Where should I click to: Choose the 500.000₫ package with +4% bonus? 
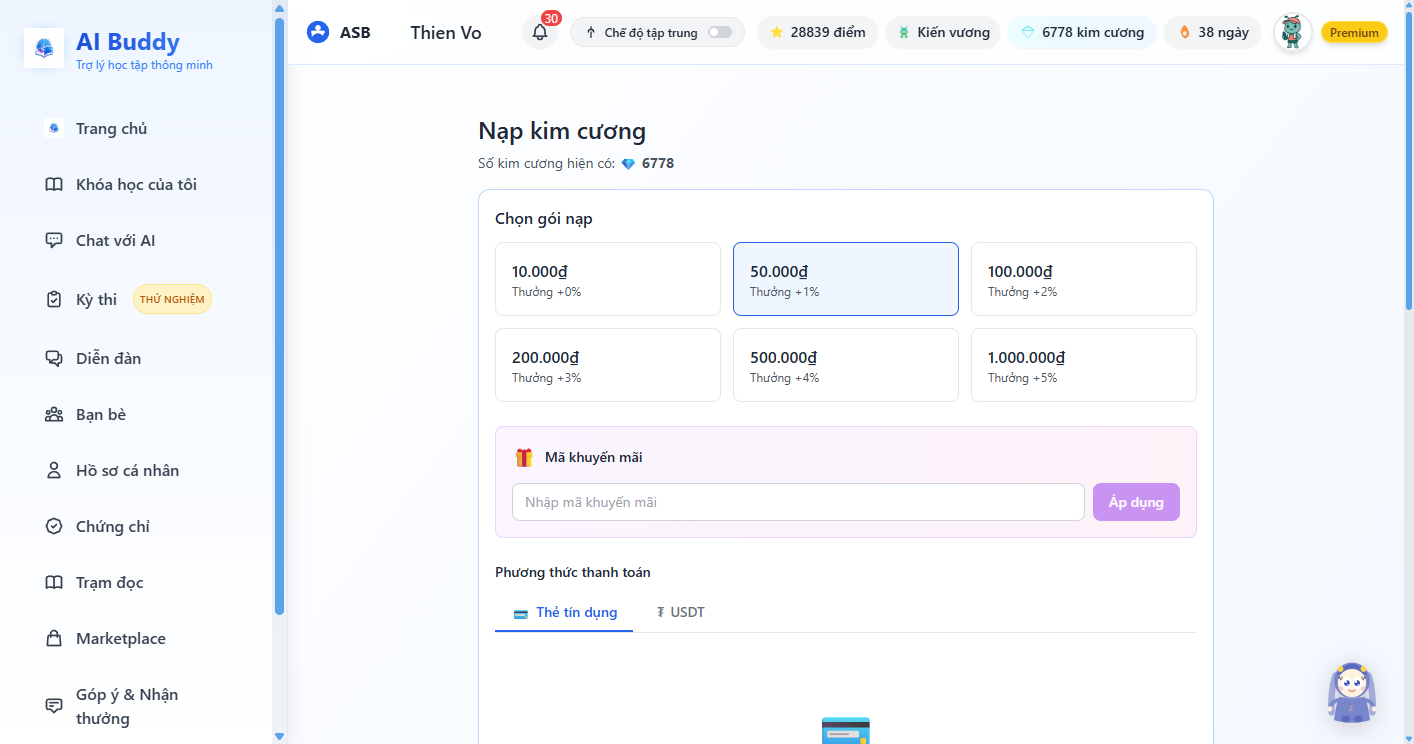[x=846, y=365]
